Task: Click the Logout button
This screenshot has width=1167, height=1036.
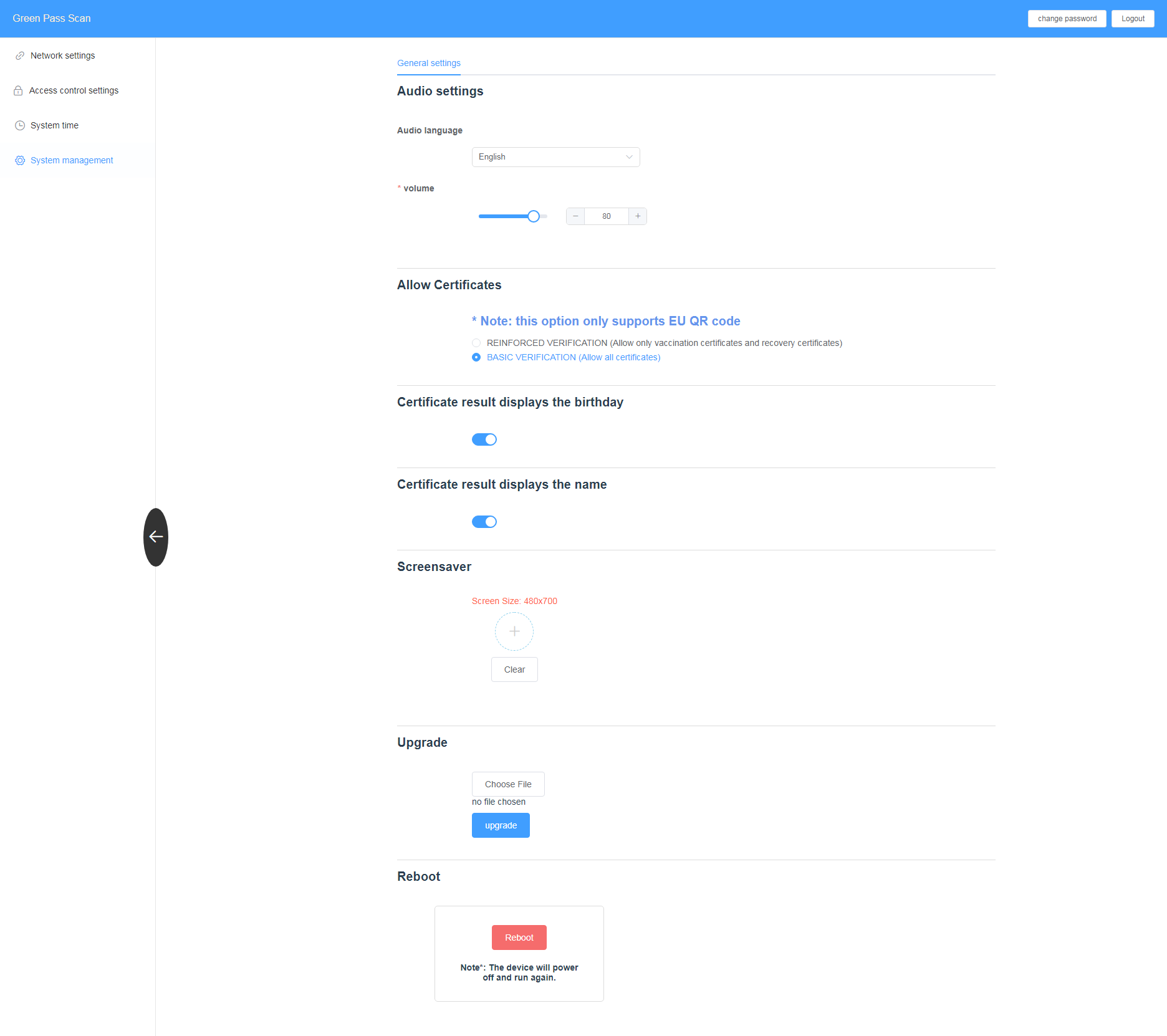Action: pos(1133,19)
